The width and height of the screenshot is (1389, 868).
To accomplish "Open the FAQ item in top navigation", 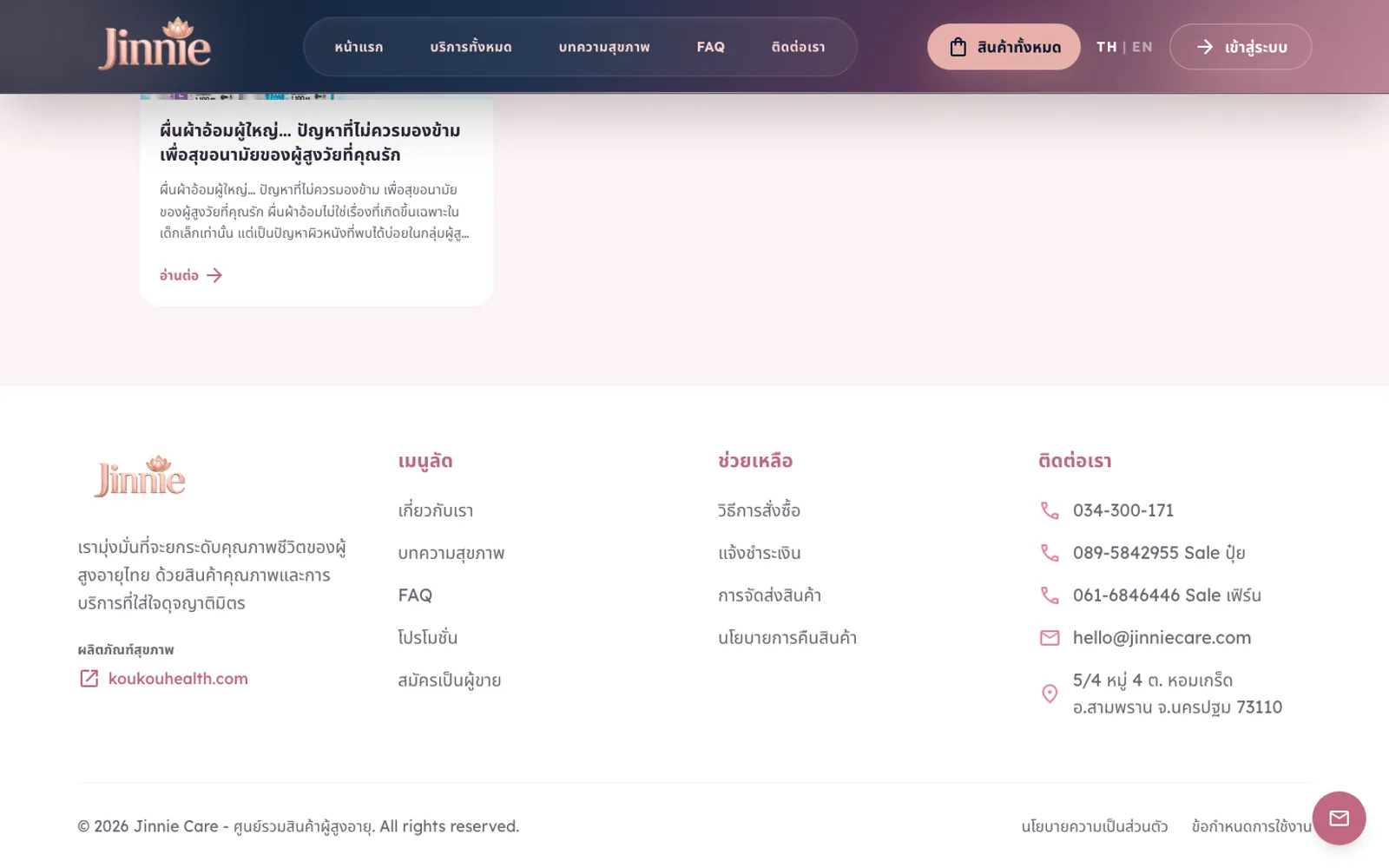I will [x=710, y=47].
